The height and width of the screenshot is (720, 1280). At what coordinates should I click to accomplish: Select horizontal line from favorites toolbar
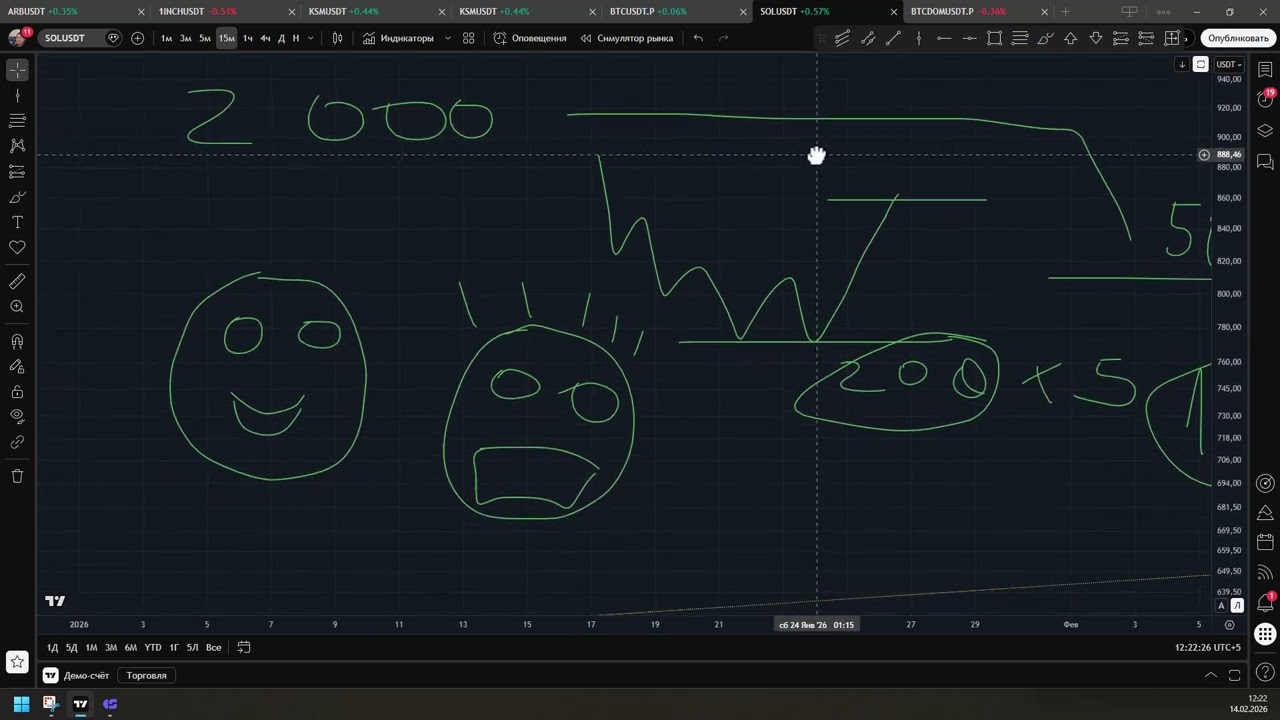969,38
